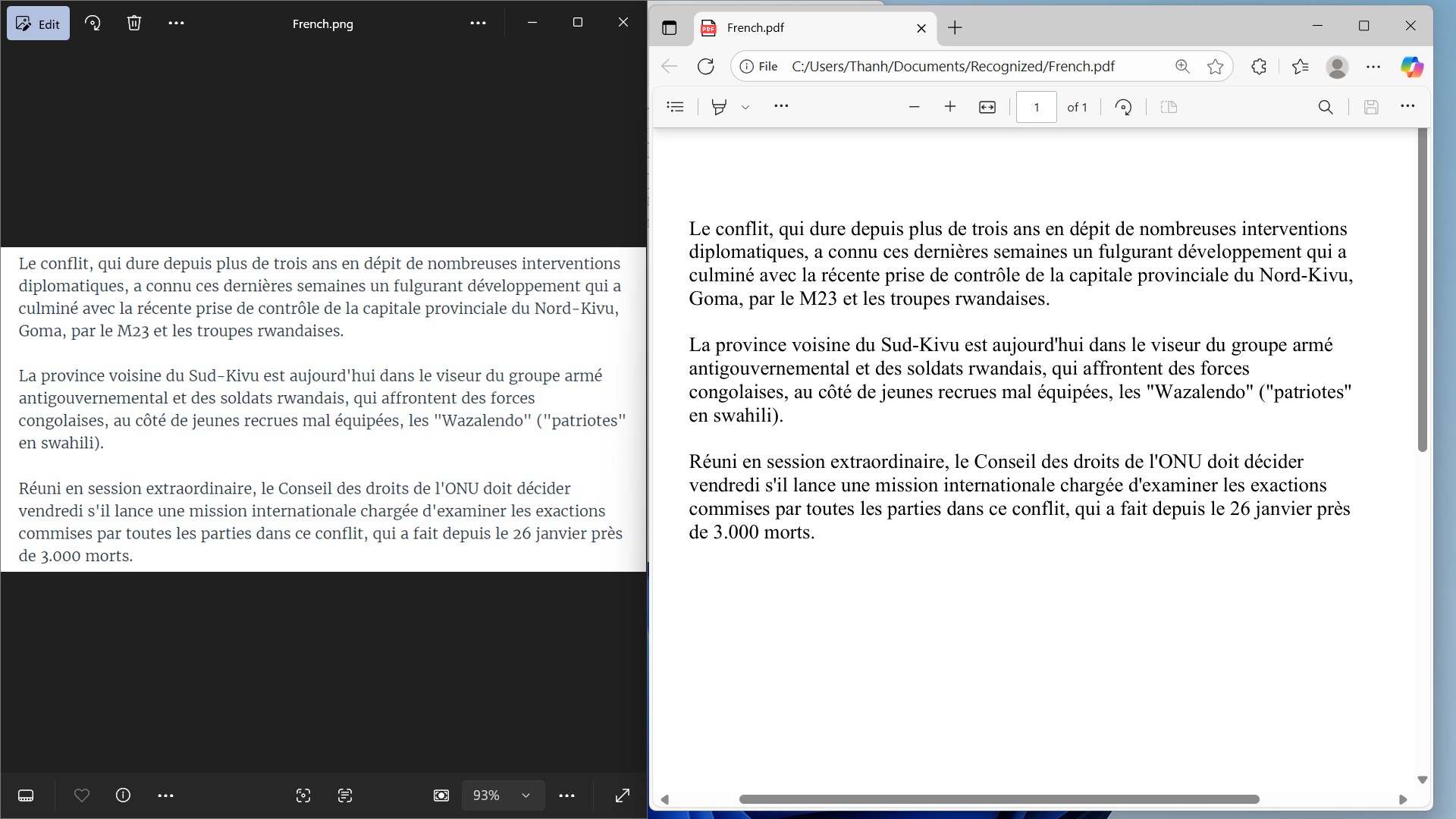
Task: Open Edge Settings and more menu
Action: pos(1373,67)
